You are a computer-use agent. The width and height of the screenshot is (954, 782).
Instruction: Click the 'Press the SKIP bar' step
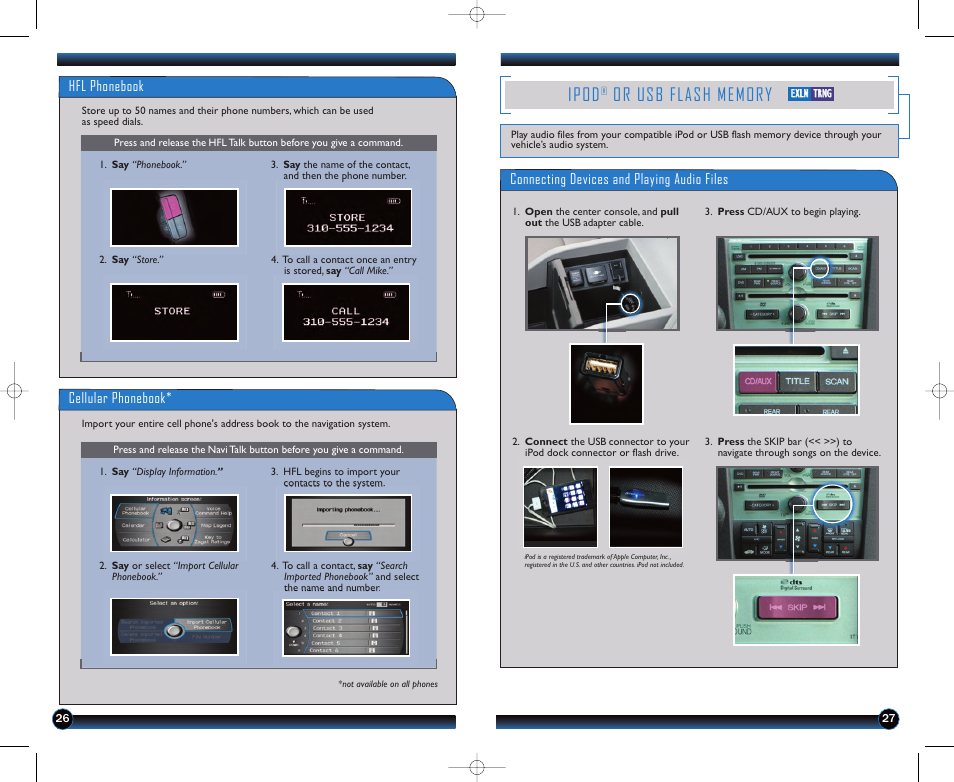tap(793, 447)
